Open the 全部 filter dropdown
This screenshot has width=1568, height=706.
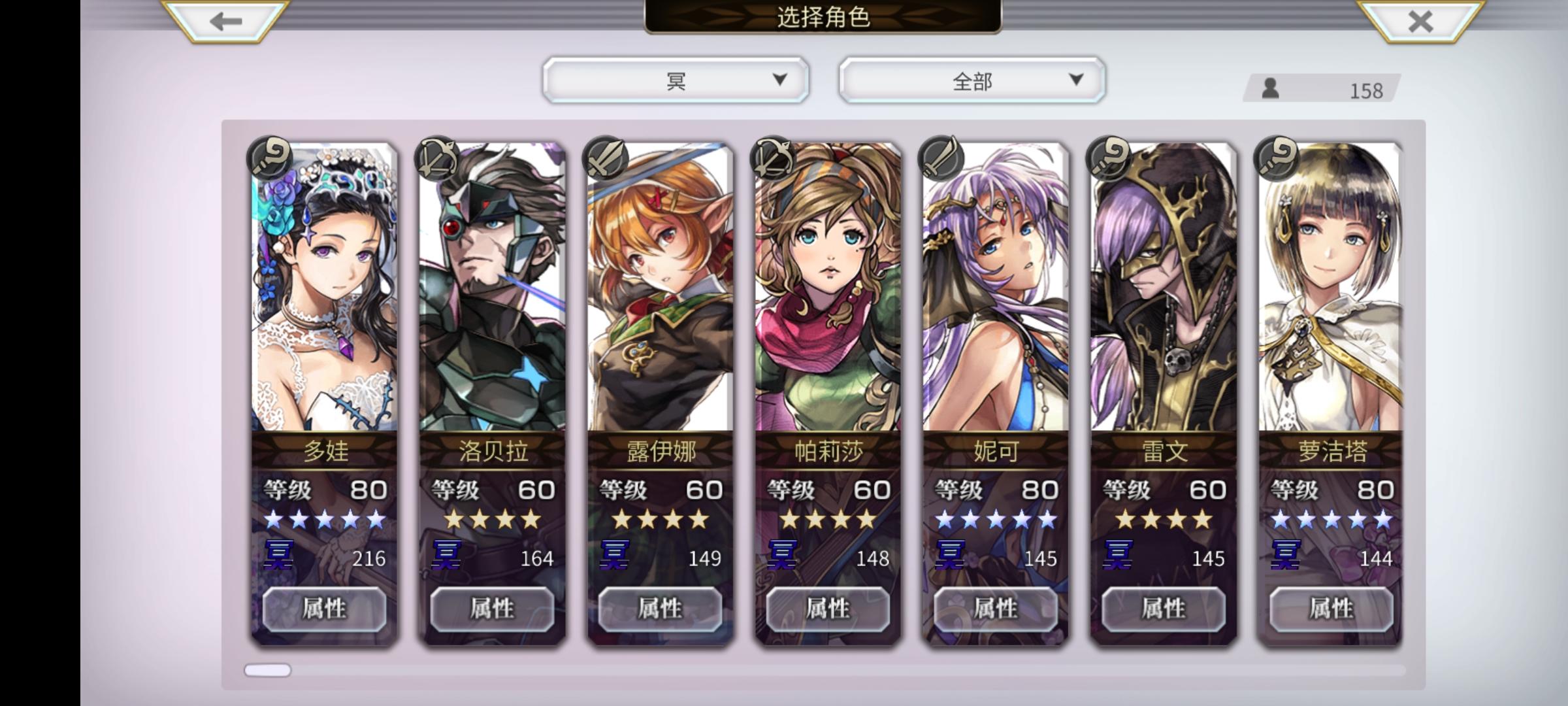tap(972, 80)
